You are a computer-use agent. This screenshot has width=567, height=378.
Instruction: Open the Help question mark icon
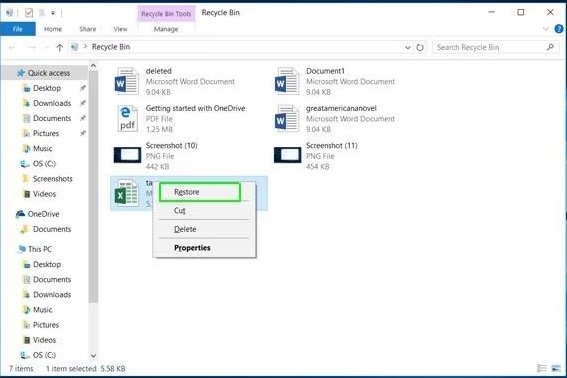[x=559, y=29]
